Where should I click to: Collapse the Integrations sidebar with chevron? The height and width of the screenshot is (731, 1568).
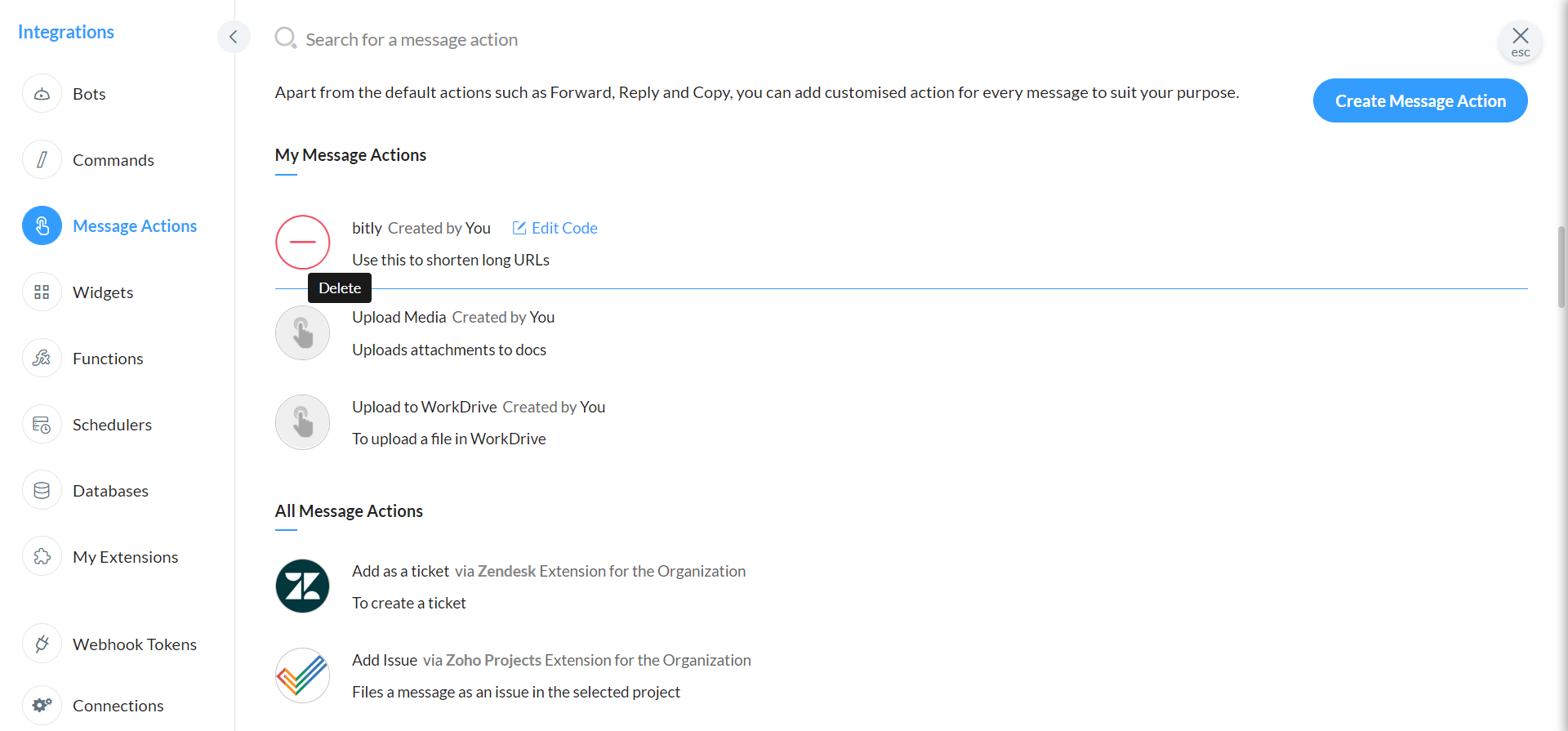pos(234,37)
